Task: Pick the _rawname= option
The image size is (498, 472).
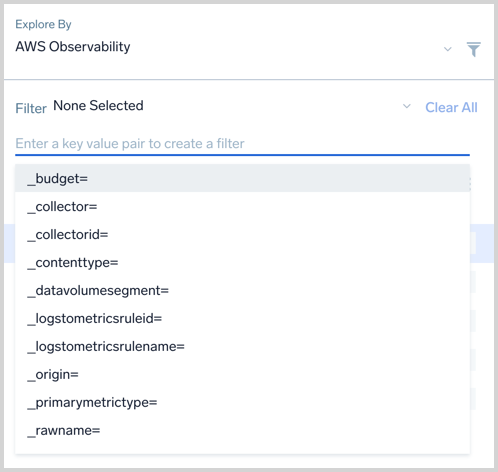Action: click(x=242, y=431)
